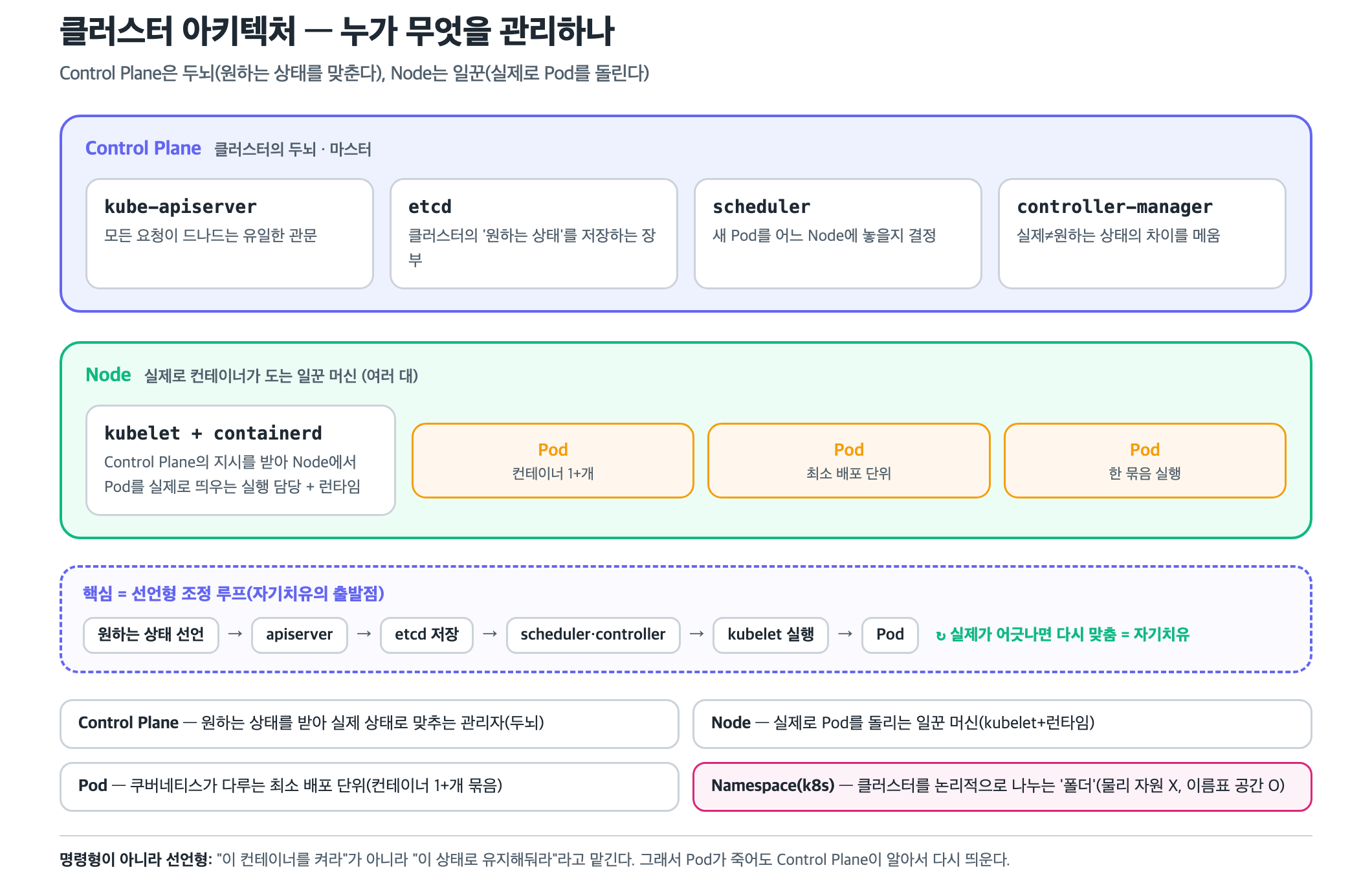Viewport: 1372px width, 883px height.
Task: Click the Node definition box with kubelet+런타임
Action: [x=1002, y=724]
